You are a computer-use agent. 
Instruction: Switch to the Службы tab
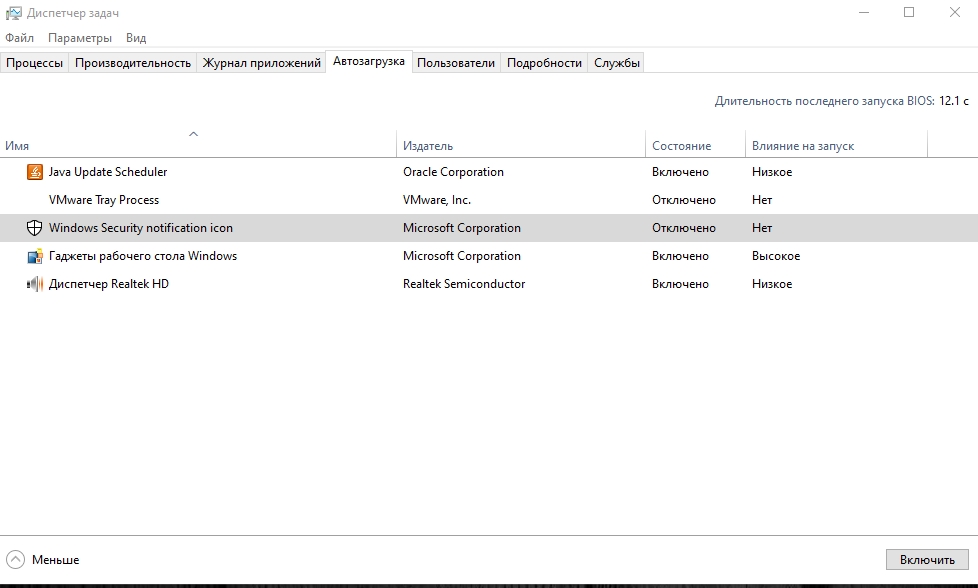(x=616, y=63)
